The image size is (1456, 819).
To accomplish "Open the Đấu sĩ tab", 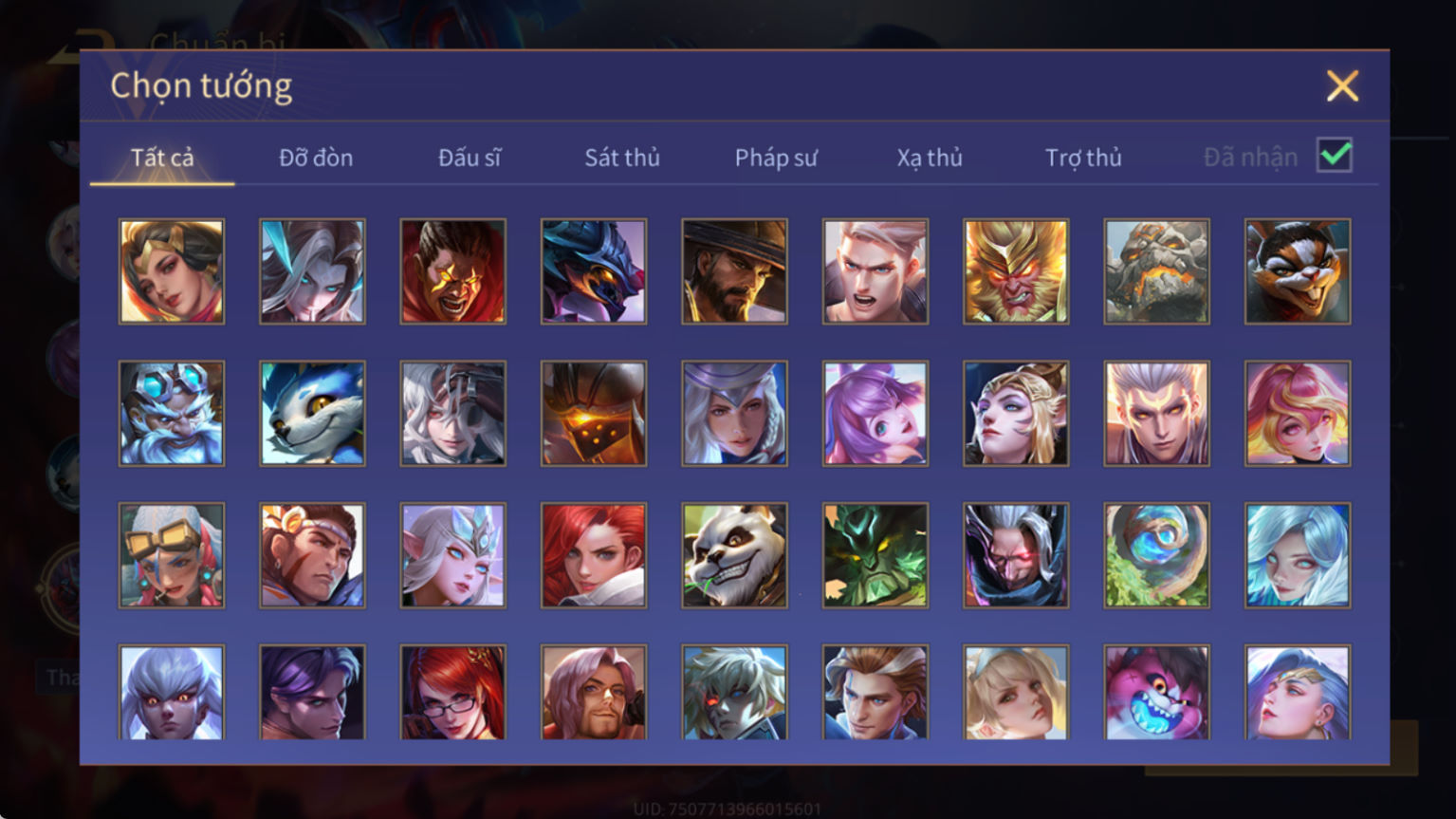I will [470, 158].
